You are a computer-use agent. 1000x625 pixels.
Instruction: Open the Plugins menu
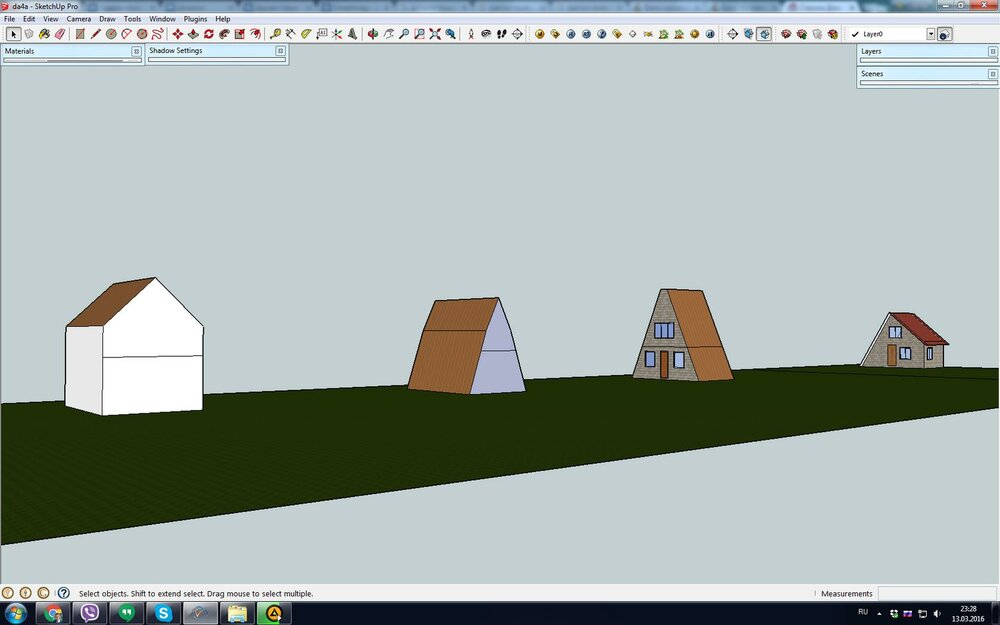[195, 19]
